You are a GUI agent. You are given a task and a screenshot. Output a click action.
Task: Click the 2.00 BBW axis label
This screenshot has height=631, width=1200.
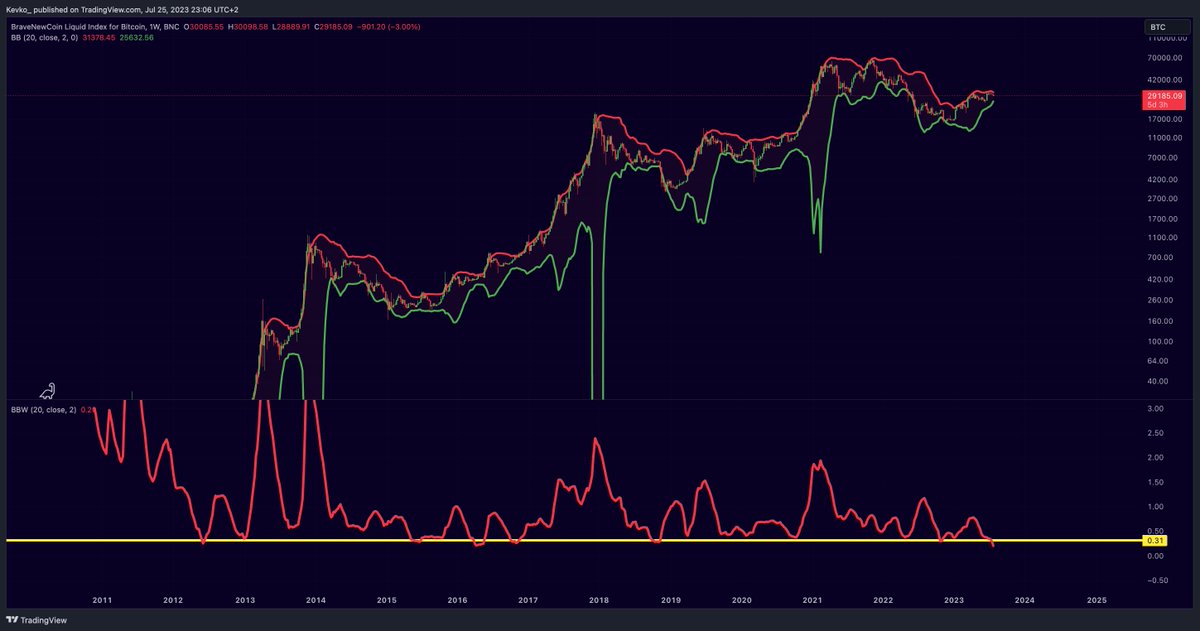(1156, 457)
